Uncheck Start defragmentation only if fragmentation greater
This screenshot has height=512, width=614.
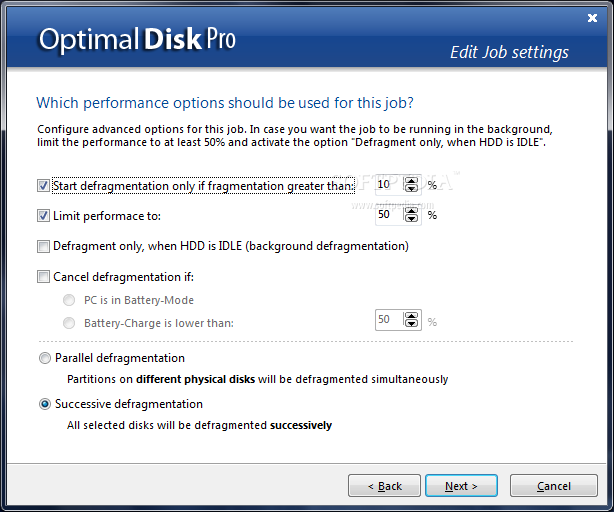[43, 185]
